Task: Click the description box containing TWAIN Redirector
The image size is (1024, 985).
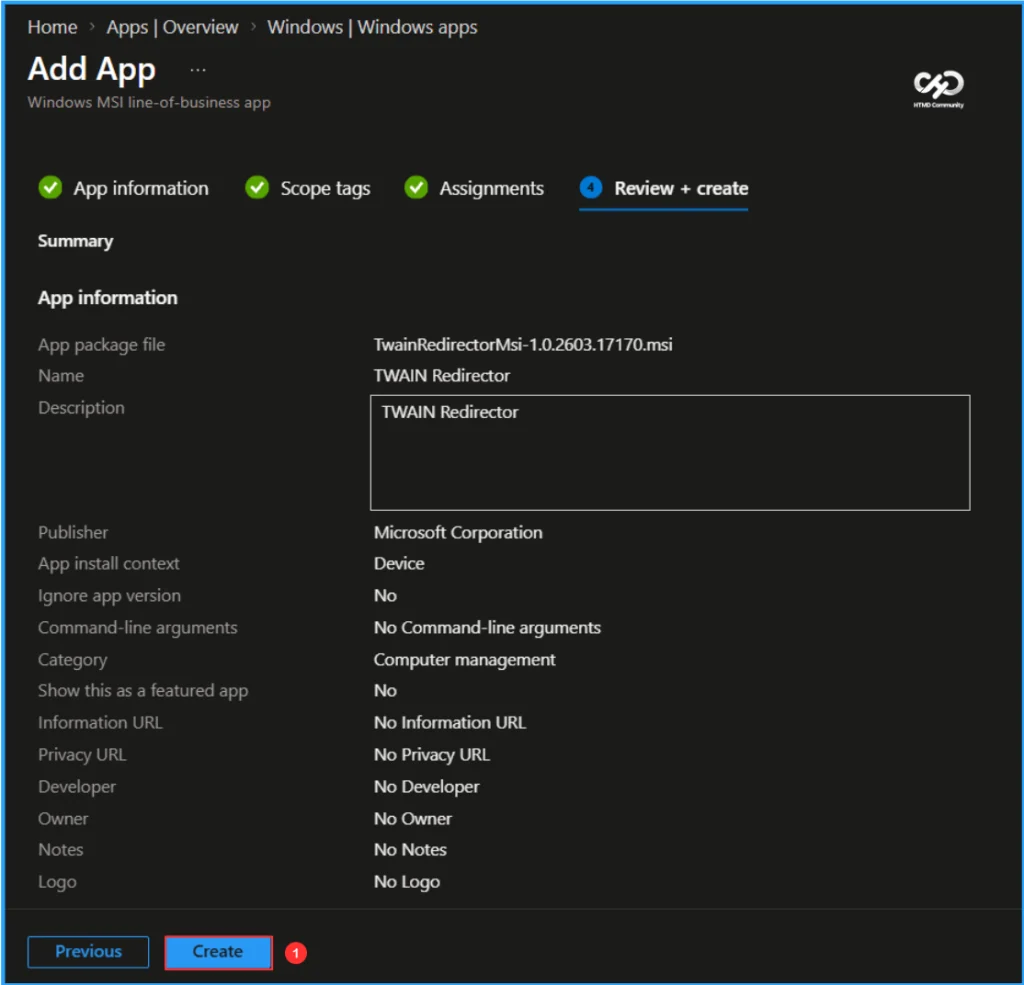Action: click(670, 453)
